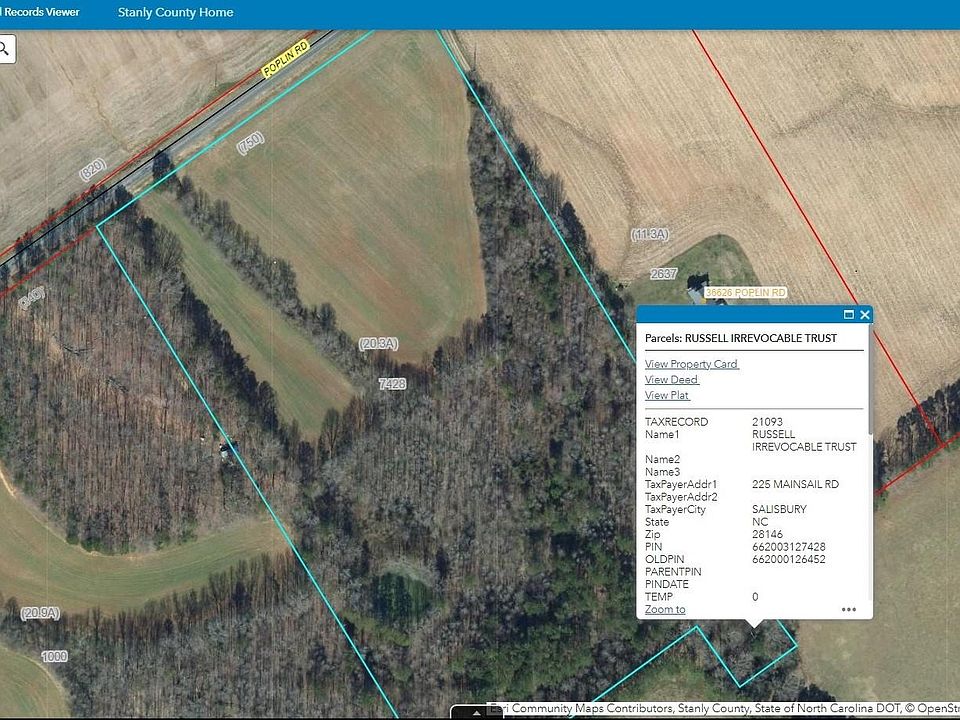Click the TEMP value 0

coord(755,597)
